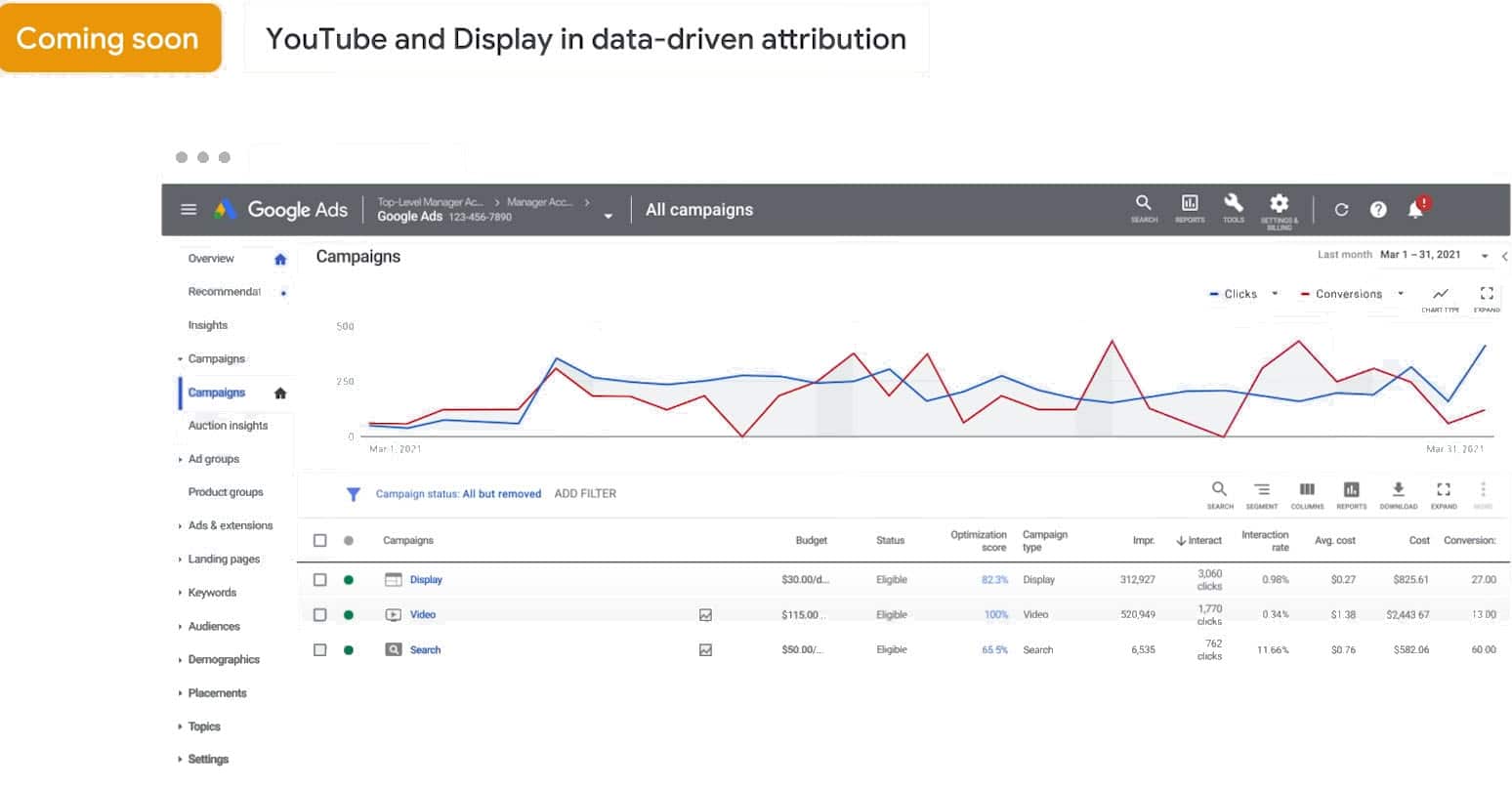The height and width of the screenshot is (788, 1512).
Task: Download the campaigns table
Action: pos(1398,494)
